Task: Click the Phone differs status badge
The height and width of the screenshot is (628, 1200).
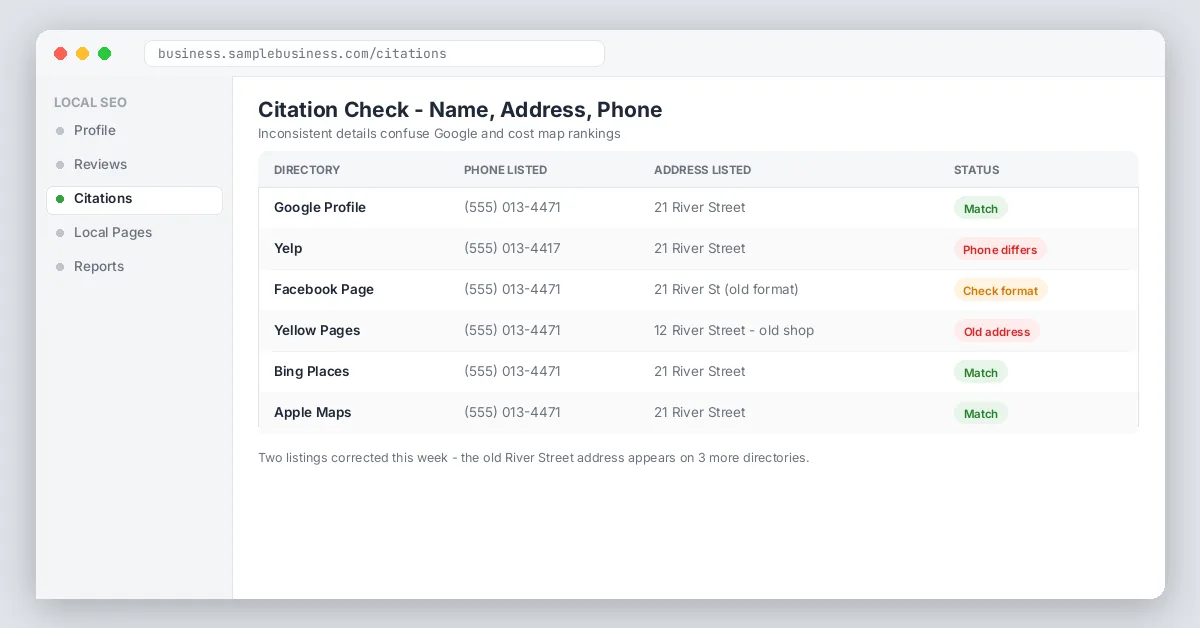Action: click(1000, 250)
